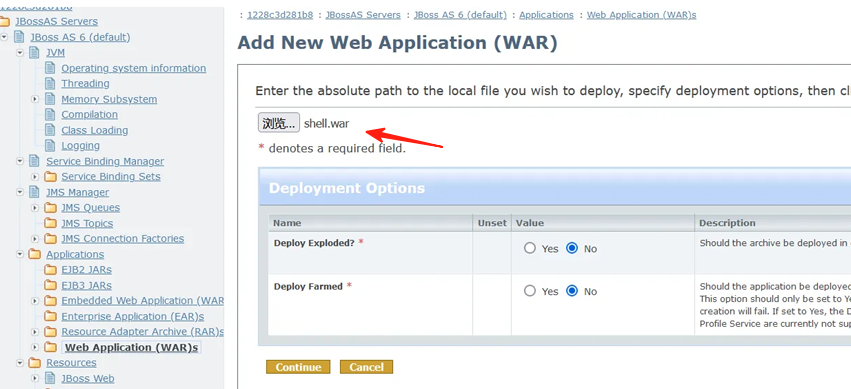Click the document icon beside Service Binding Manager

tap(34, 161)
